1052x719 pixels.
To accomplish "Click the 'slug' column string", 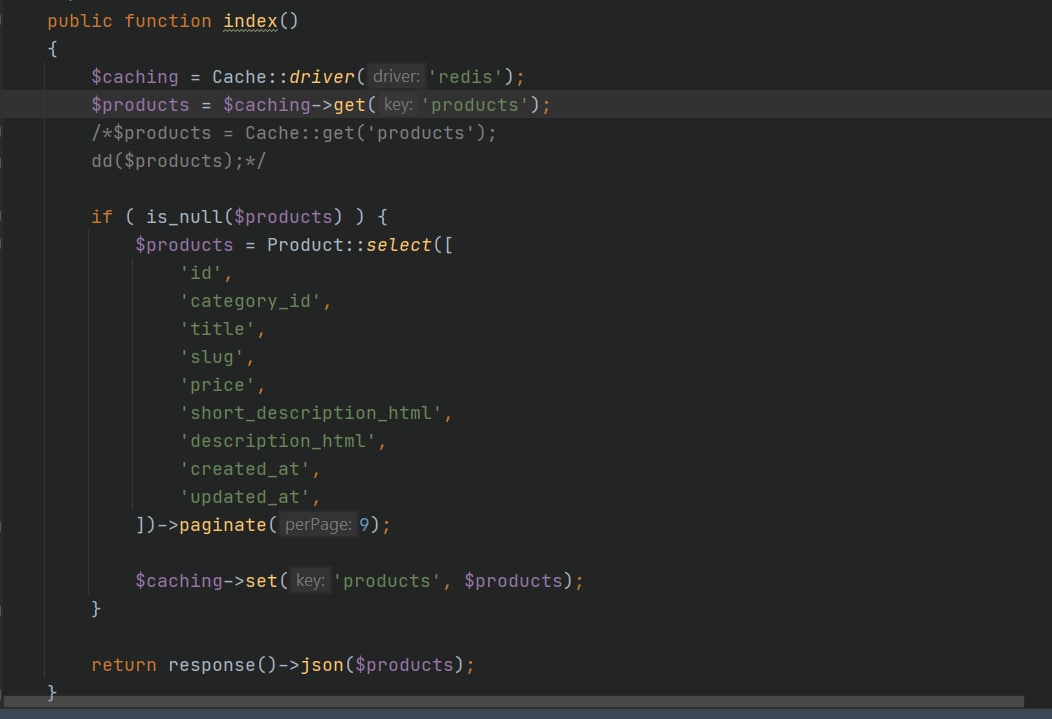I will (211, 357).
